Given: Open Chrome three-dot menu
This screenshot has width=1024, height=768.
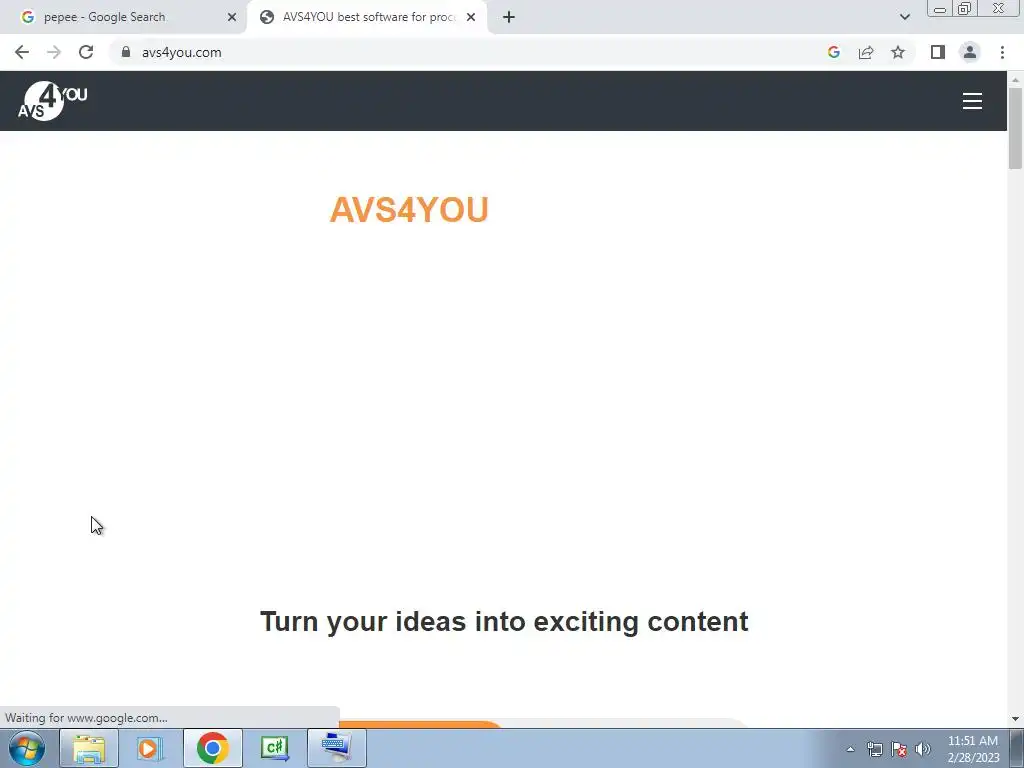Looking at the screenshot, I should [x=1002, y=52].
